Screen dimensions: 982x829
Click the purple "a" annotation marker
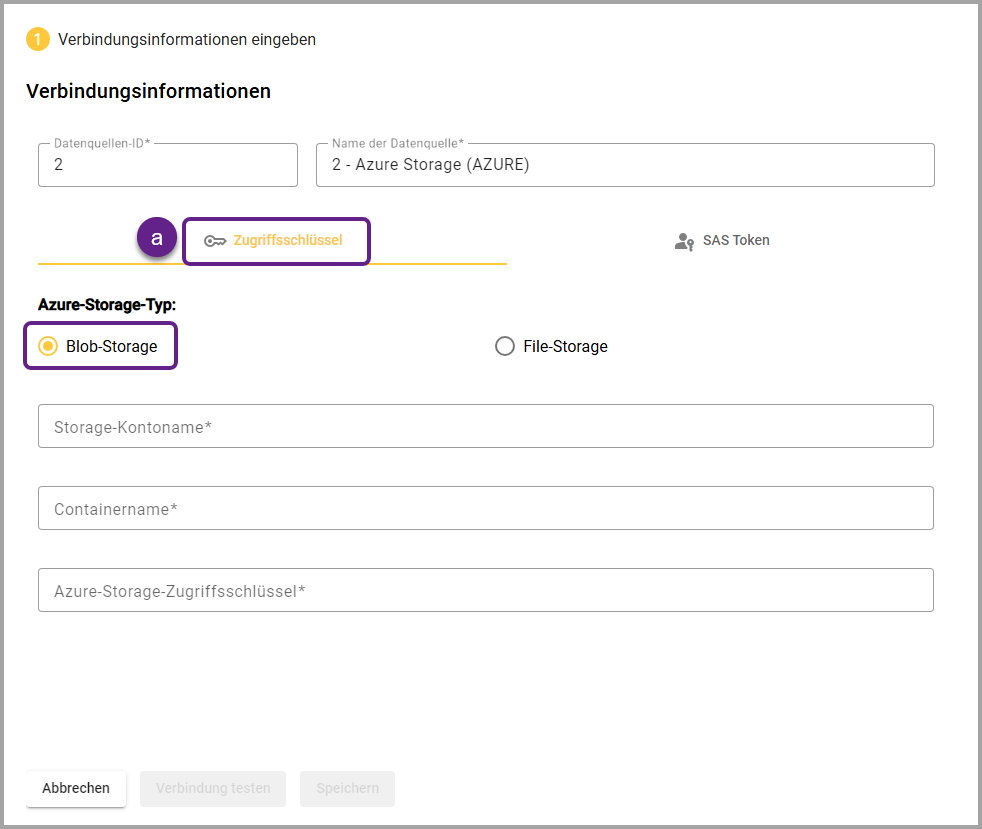156,238
